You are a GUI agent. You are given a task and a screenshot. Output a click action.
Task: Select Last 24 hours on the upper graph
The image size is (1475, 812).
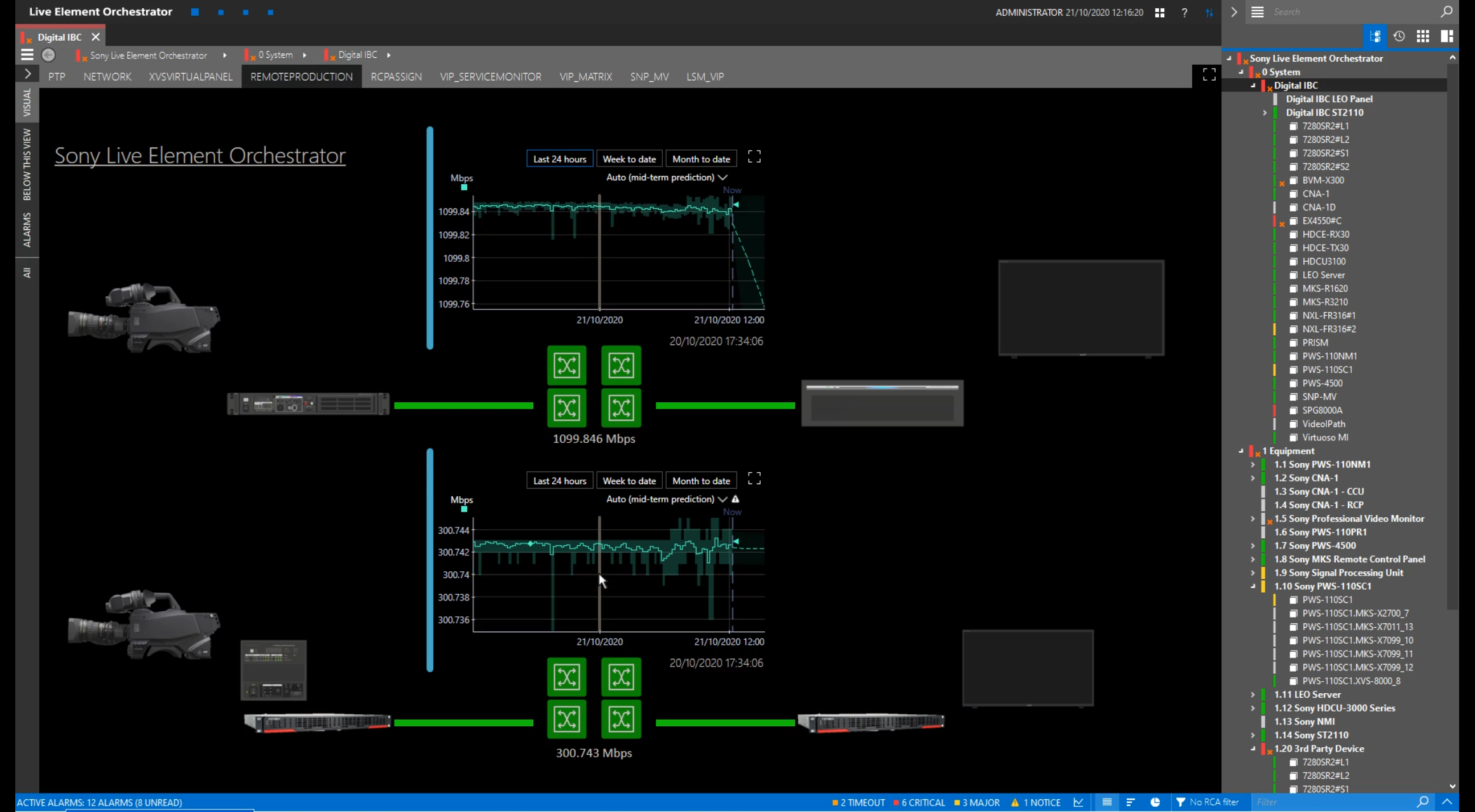click(560, 159)
